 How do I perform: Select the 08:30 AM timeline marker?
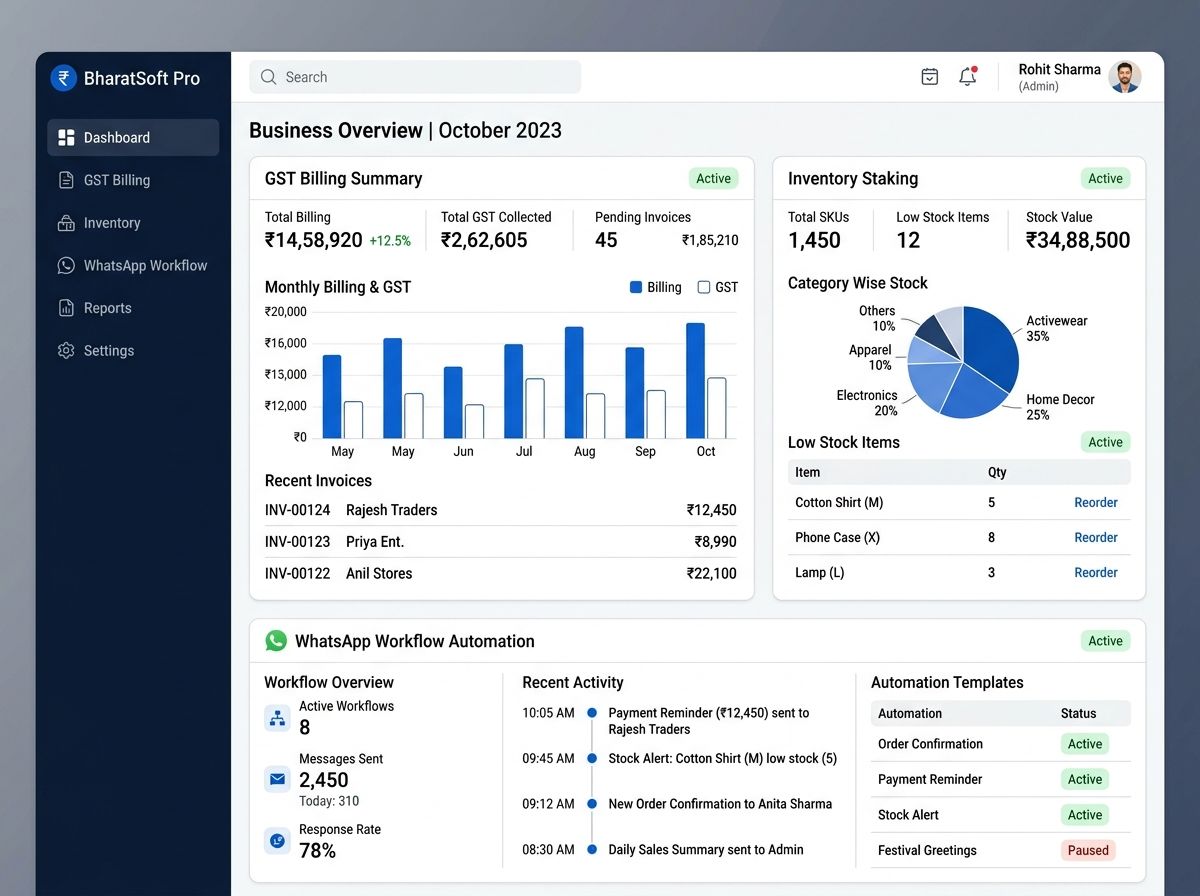click(592, 850)
